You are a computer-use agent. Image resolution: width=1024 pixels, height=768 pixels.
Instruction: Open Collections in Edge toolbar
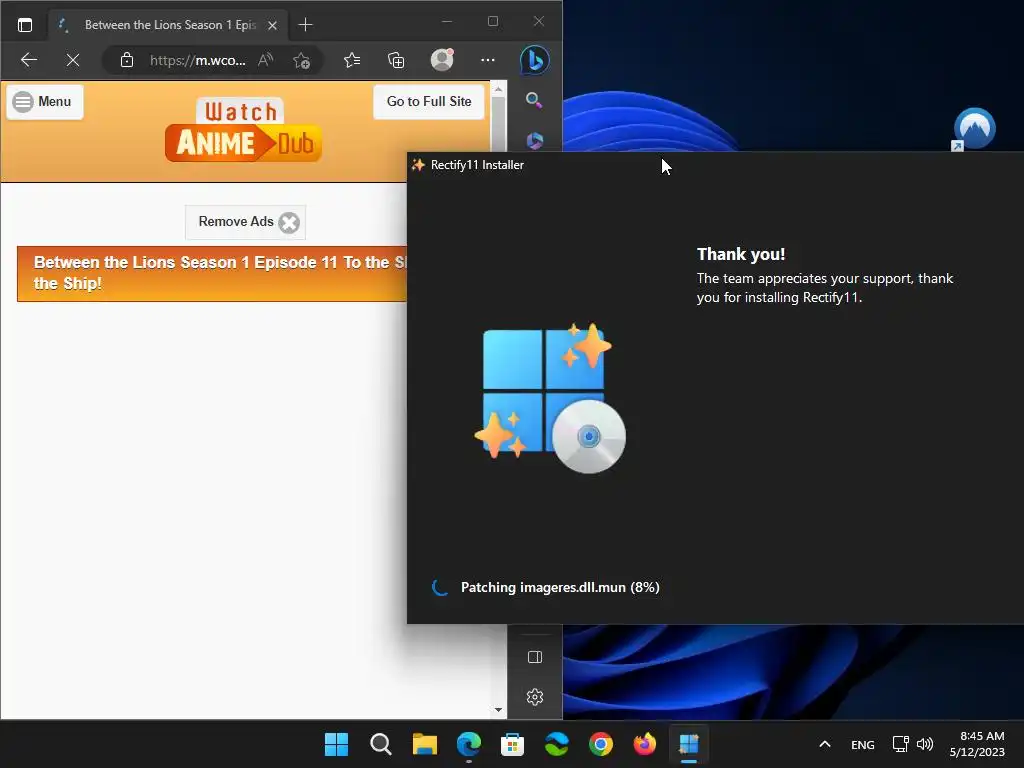[396, 60]
